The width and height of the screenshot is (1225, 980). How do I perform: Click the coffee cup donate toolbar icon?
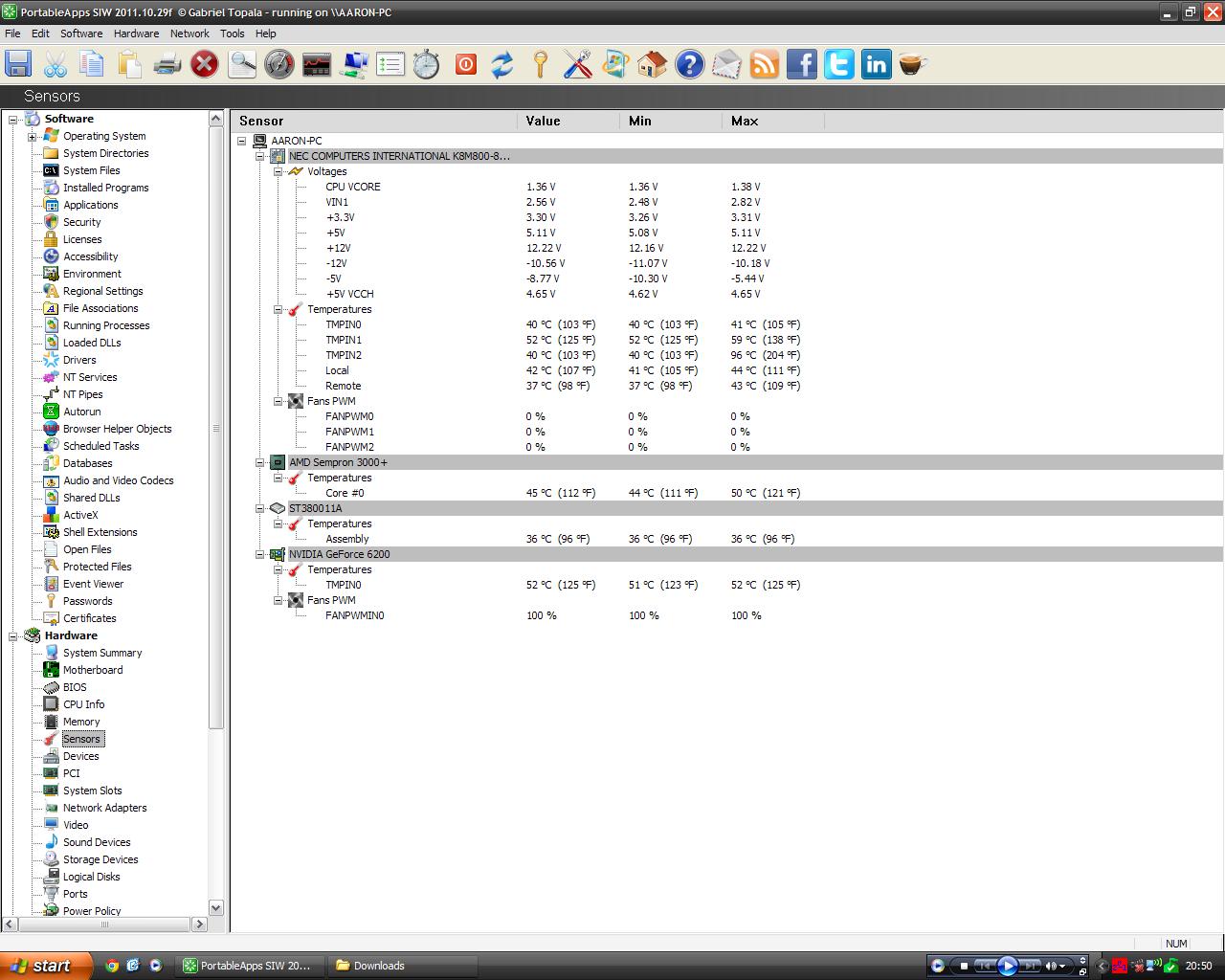(x=913, y=64)
